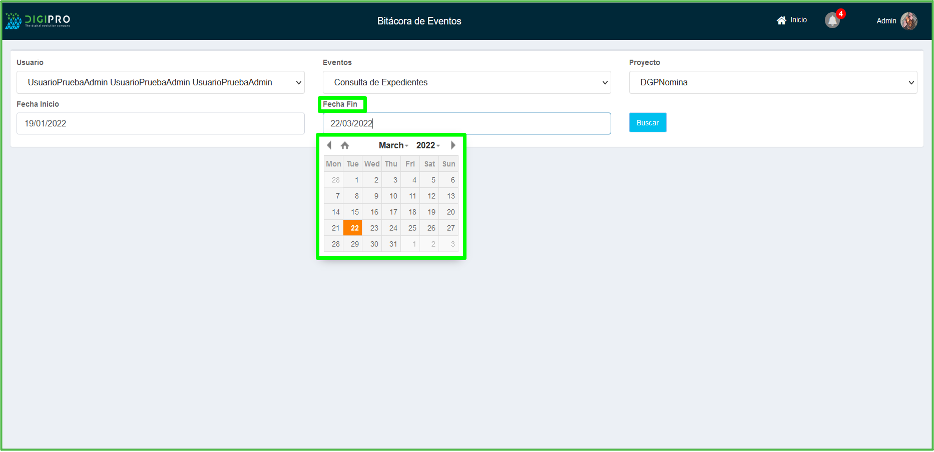The image size is (934, 452).
Task: Open the 2022 year selector in calendar
Action: [427, 145]
